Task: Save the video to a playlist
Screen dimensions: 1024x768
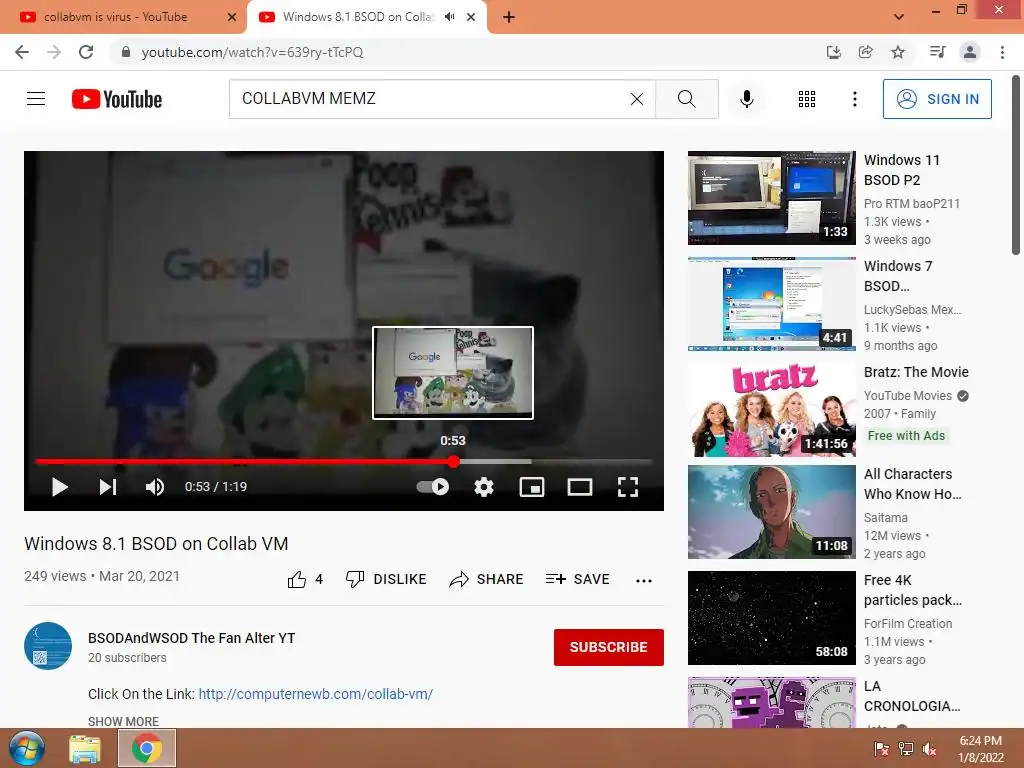Action: coord(577,579)
